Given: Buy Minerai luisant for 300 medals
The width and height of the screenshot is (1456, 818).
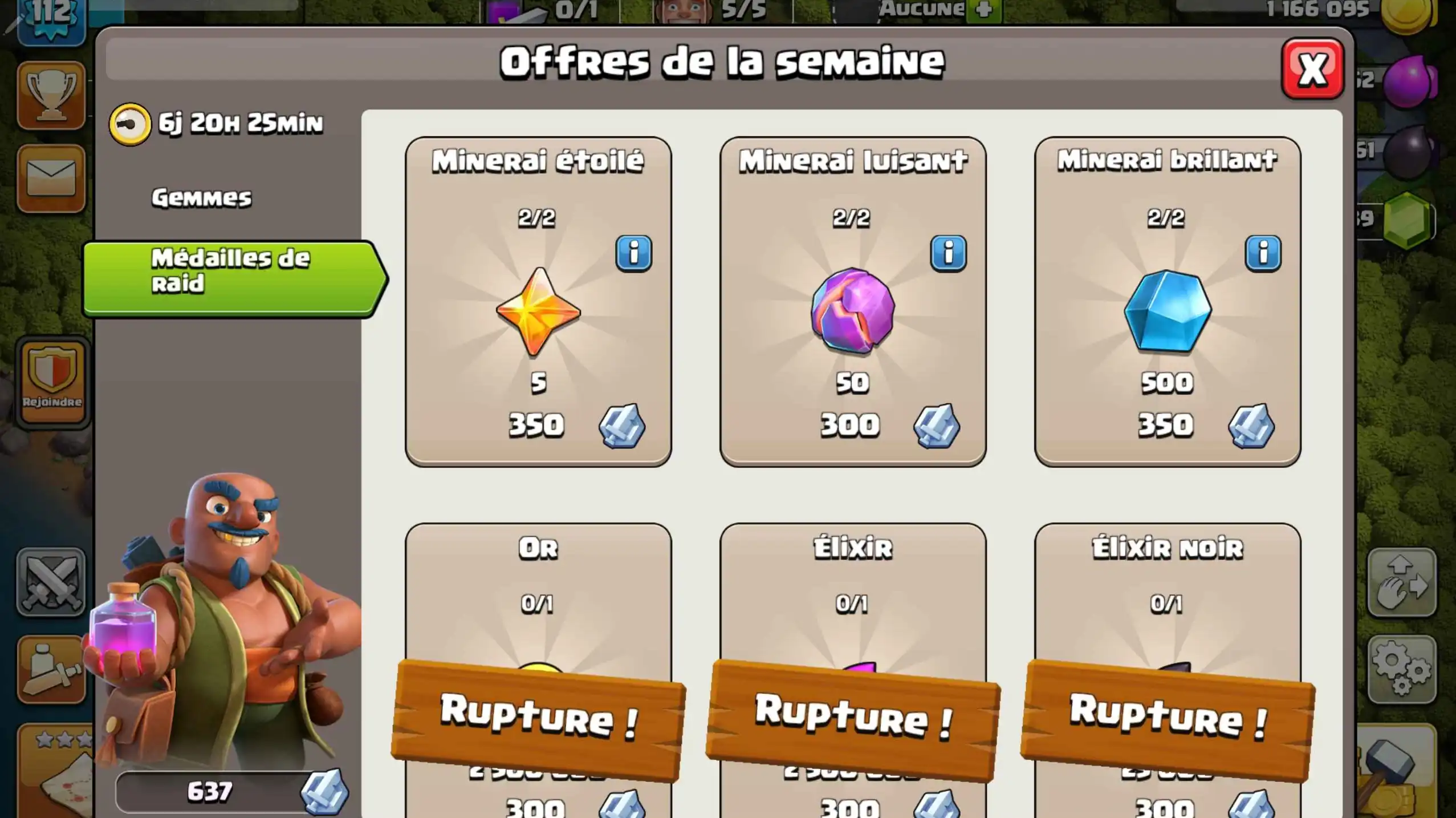Looking at the screenshot, I should pos(853,302).
